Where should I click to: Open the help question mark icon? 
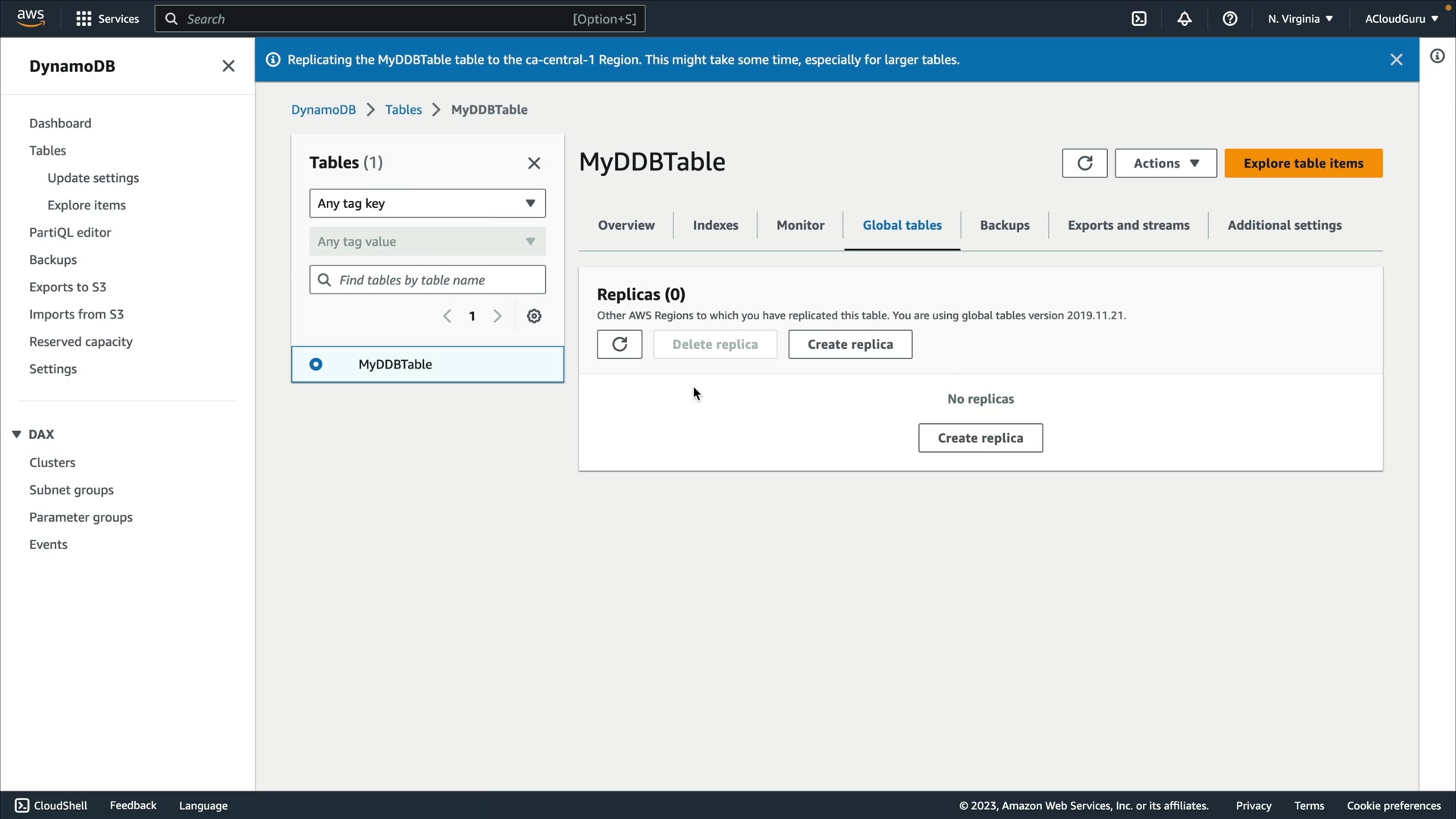click(1230, 19)
